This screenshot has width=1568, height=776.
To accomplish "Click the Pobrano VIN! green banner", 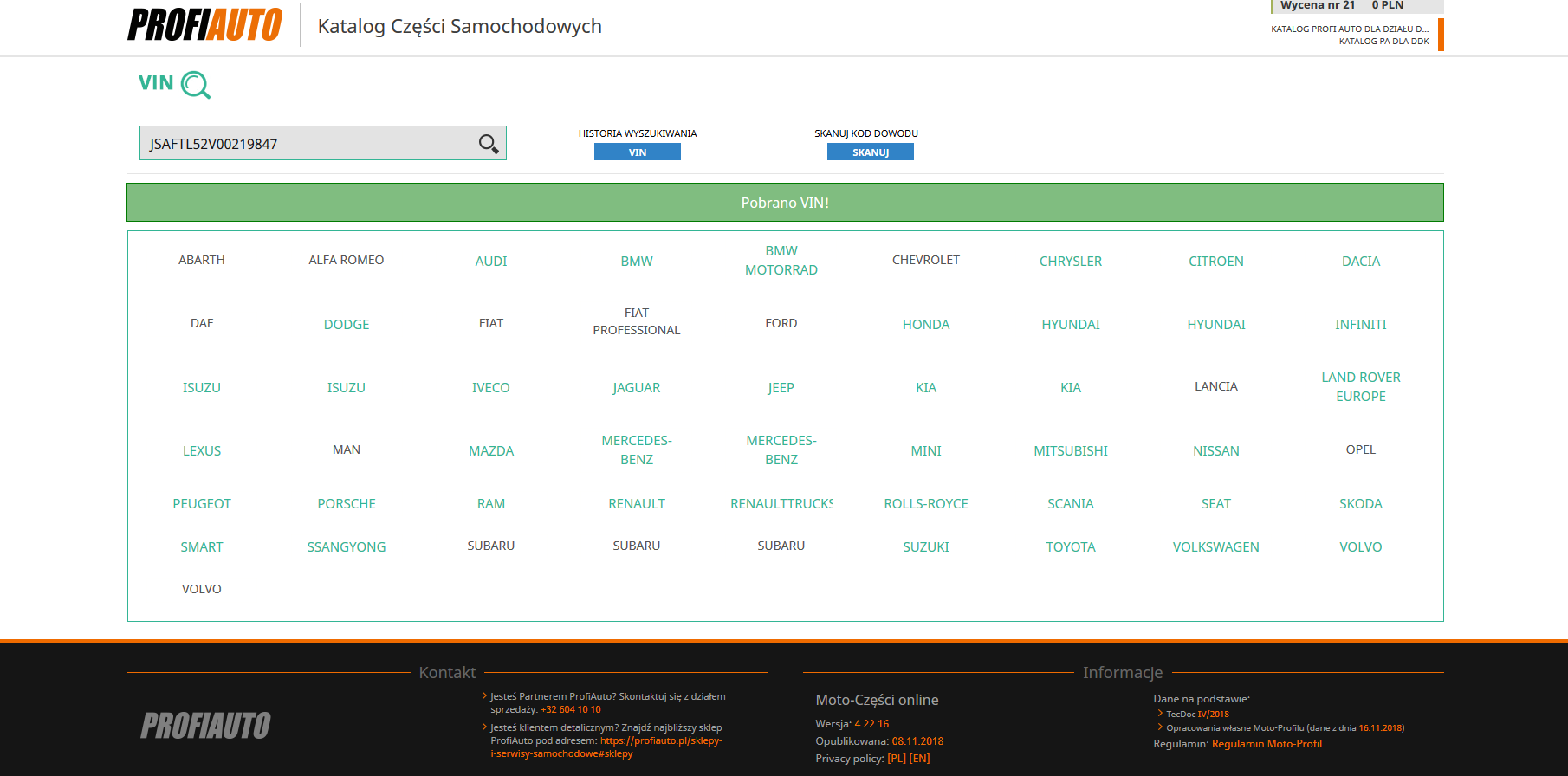I will pos(785,202).
